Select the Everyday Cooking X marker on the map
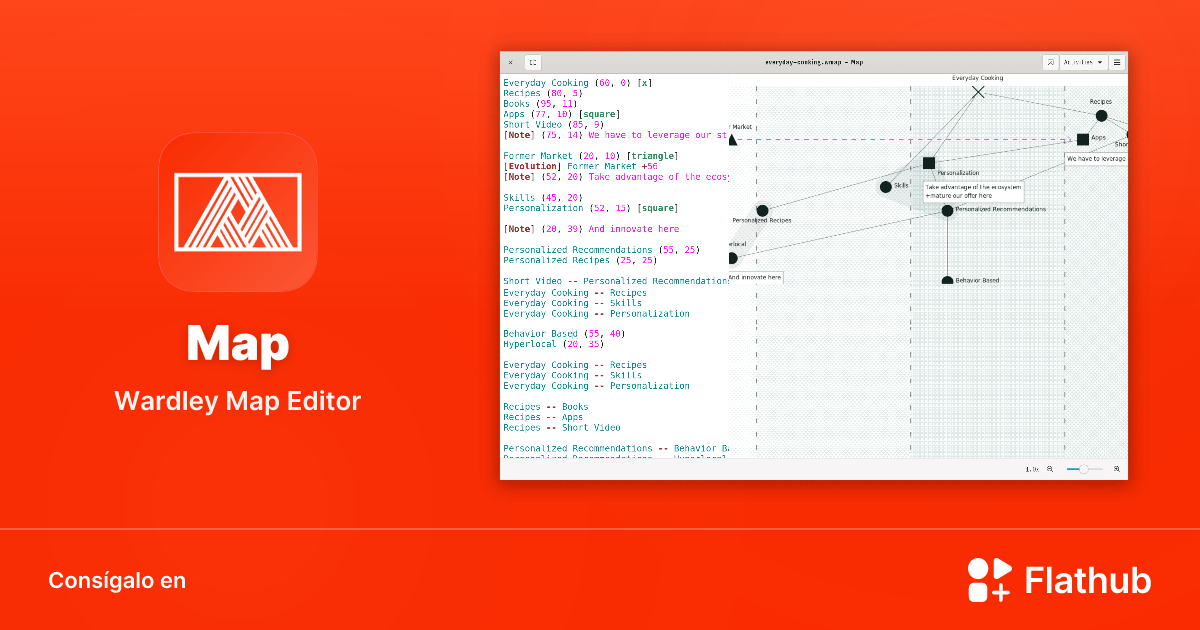This screenshot has height=630, width=1200. pos(978,91)
